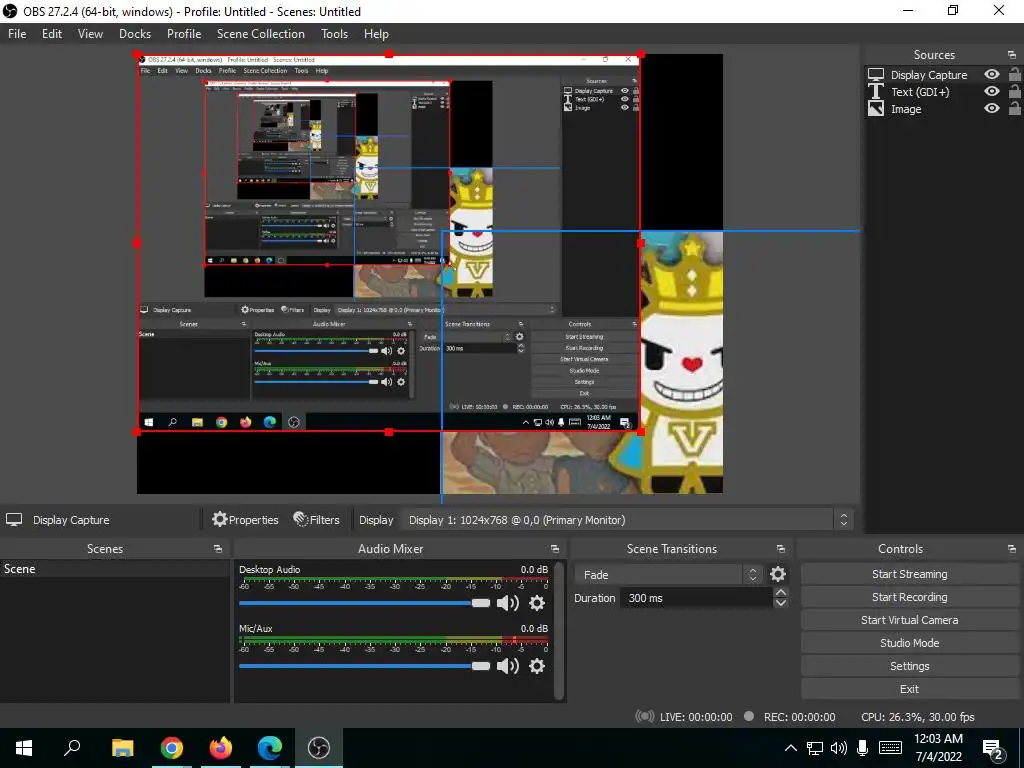This screenshot has height=768, width=1024.
Task: Open the touch keyboard tray icon
Action: (890, 748)
